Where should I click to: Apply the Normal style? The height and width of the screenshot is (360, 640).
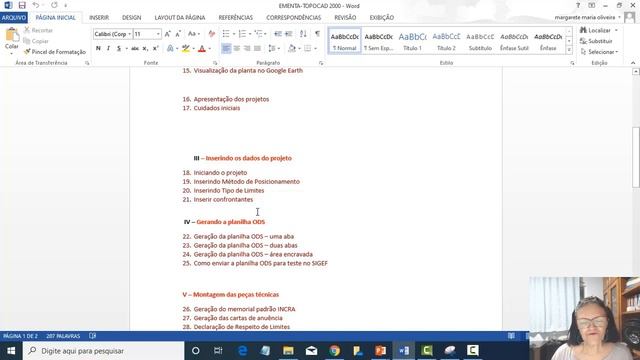pos(344,41)
